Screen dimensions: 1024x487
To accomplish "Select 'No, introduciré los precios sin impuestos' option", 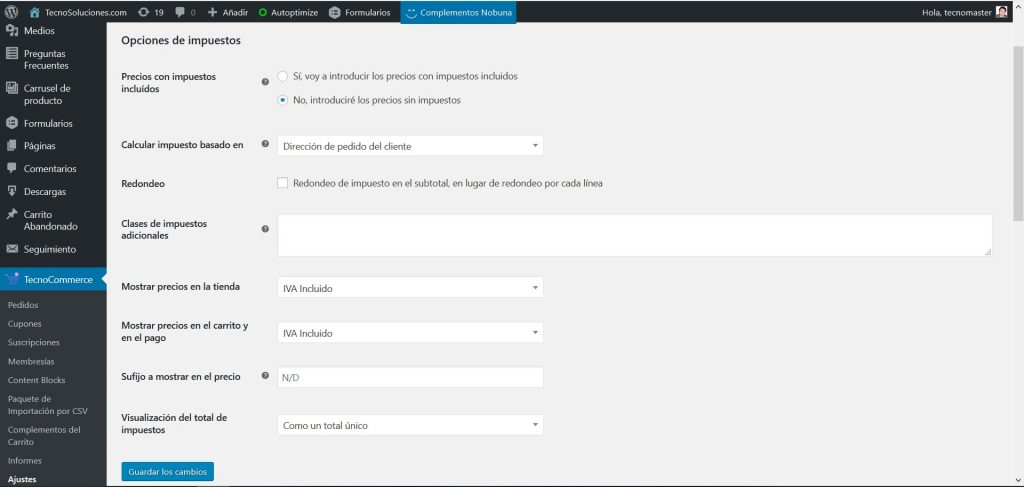I will pyautogui.click(x=284, y=100).
